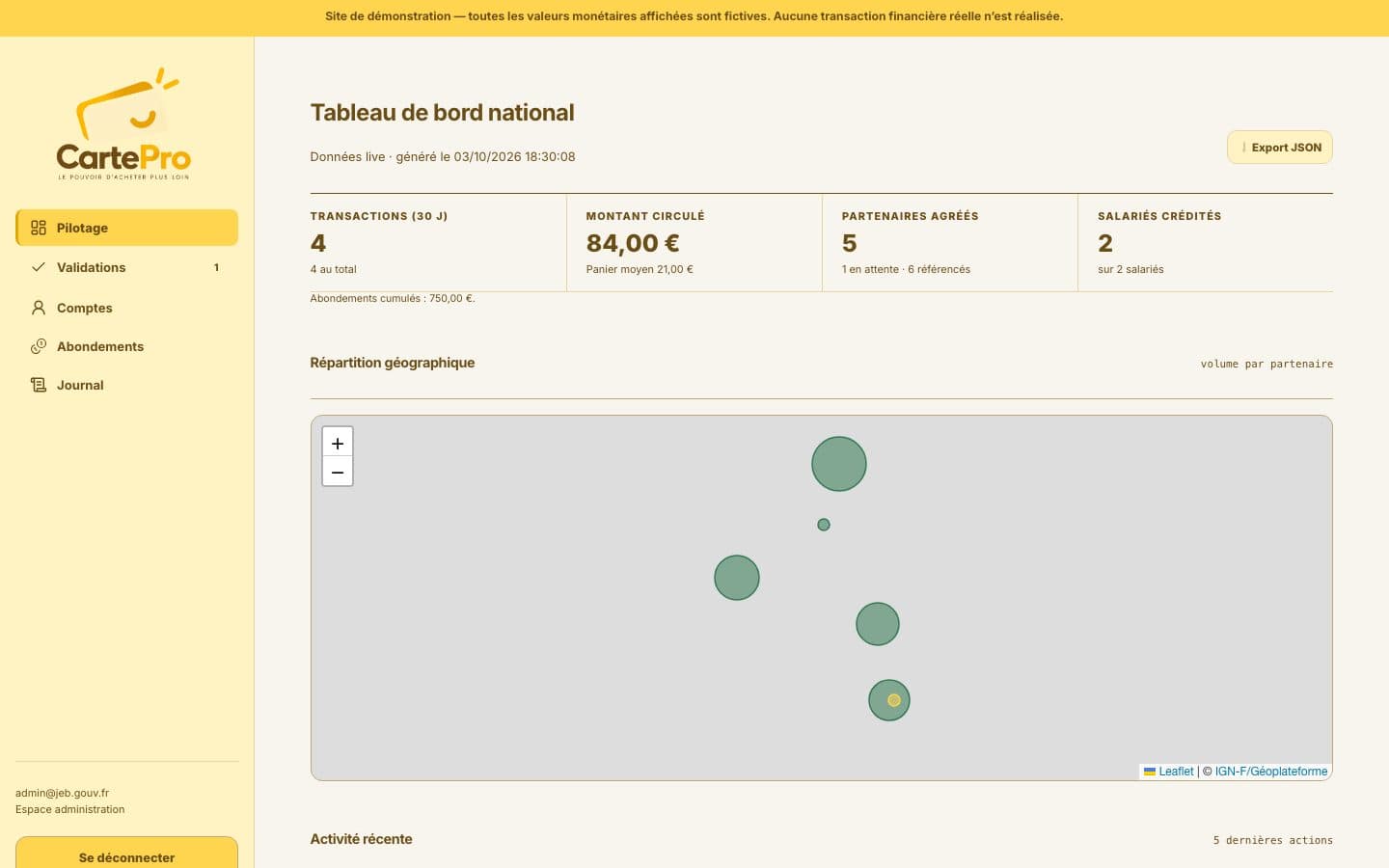
Task: Click 'sur 2 salariés' text
Action: pos(1130,269)
